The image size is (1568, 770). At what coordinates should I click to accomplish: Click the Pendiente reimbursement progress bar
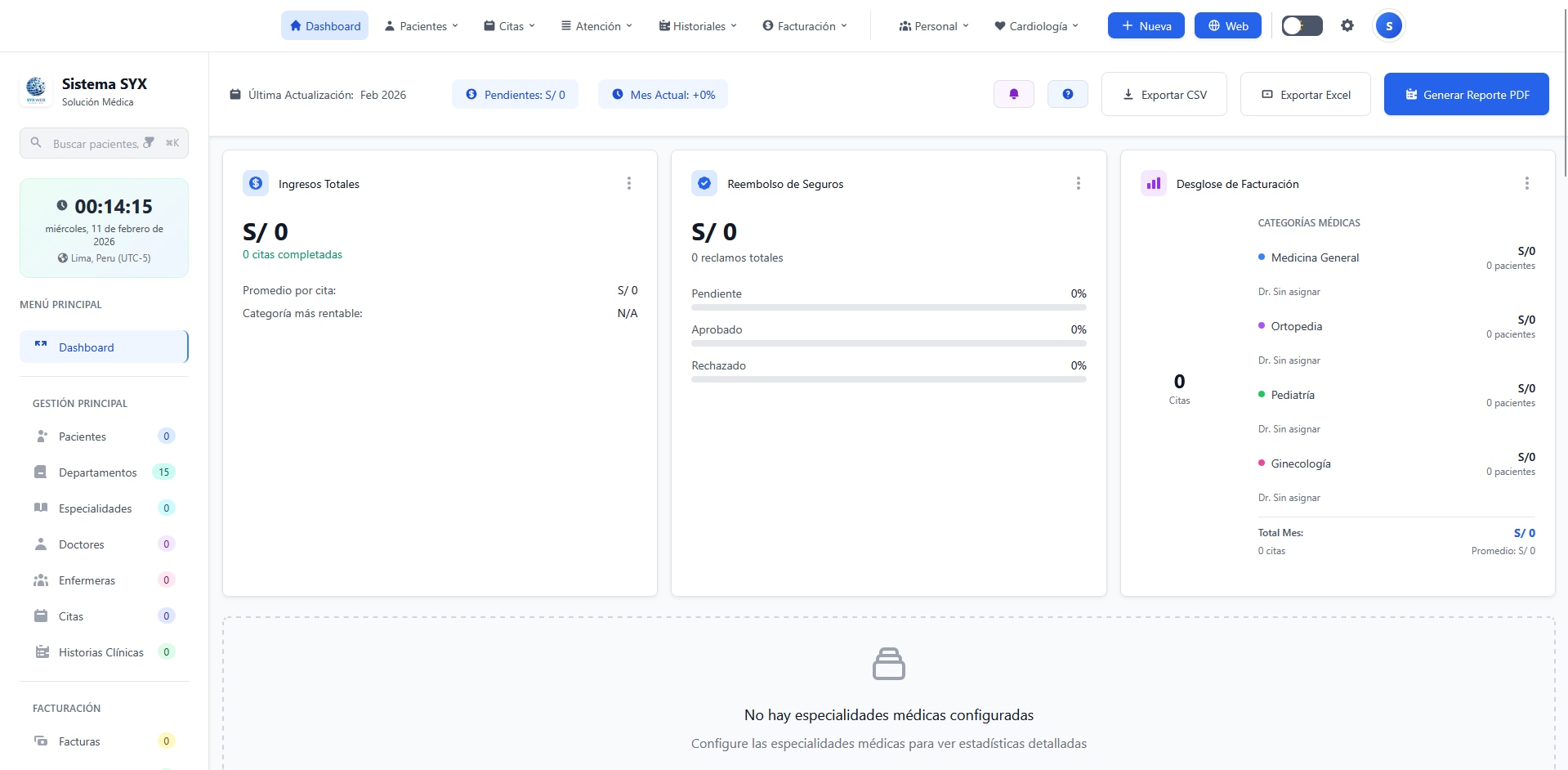pos(888,307)
